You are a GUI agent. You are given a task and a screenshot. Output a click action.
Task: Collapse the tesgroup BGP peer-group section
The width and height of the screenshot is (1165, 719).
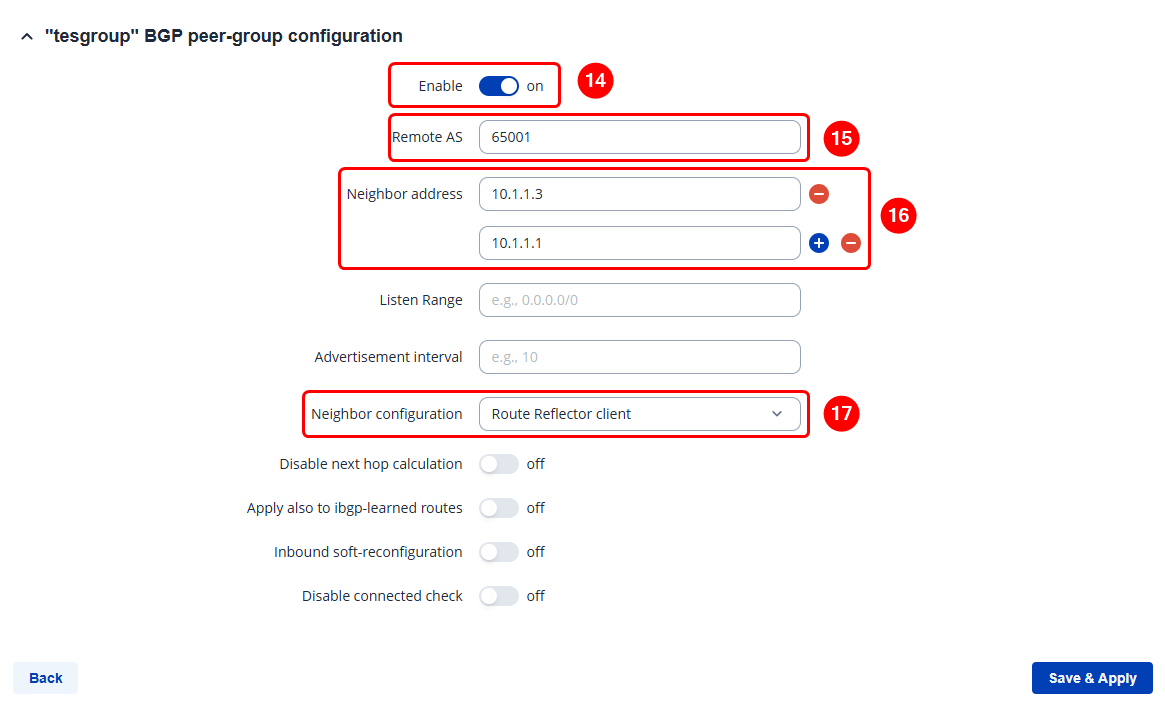(x=26, y=37)
